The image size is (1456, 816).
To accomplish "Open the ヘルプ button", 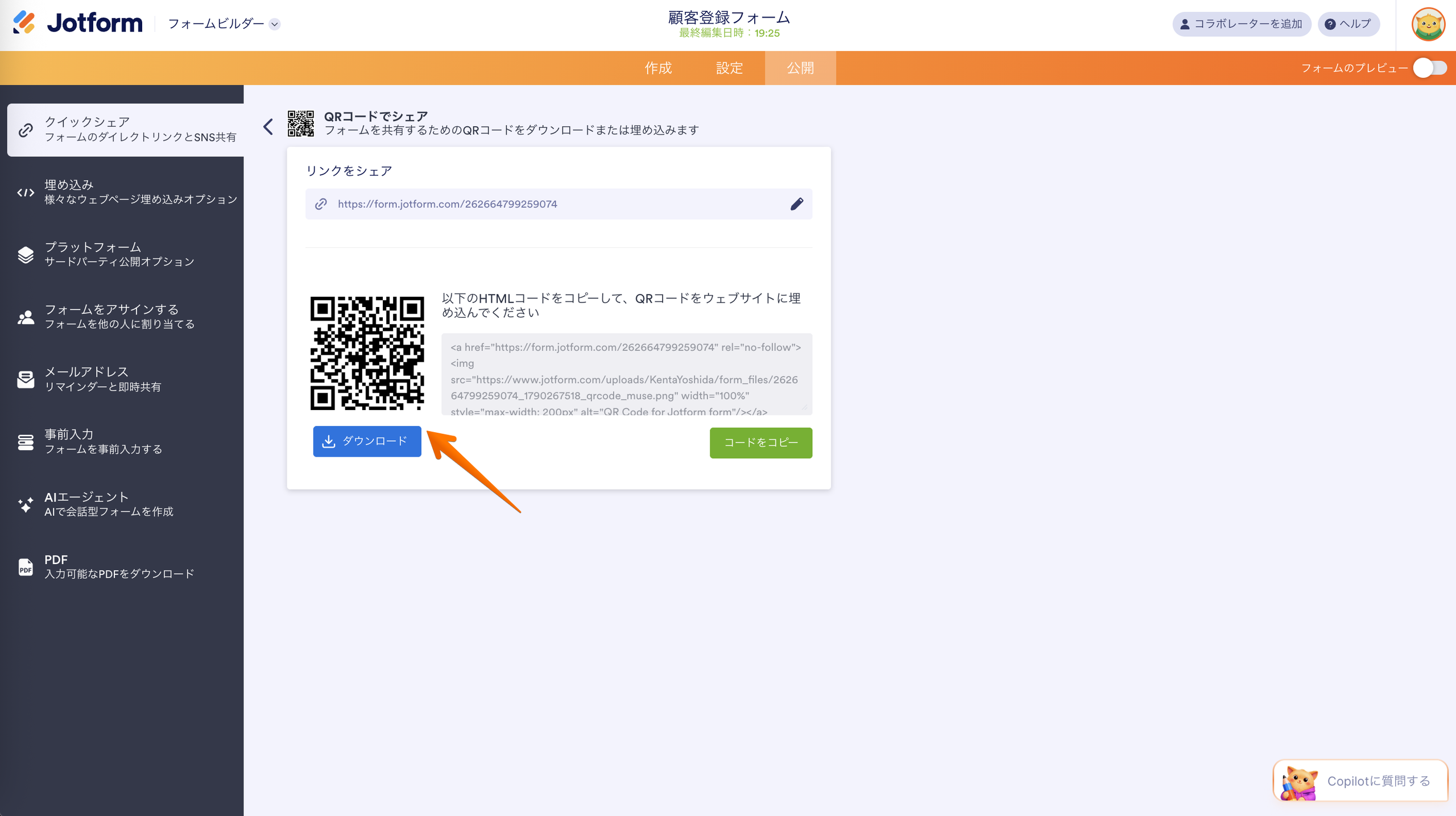I will click(x=1348, y=24).
